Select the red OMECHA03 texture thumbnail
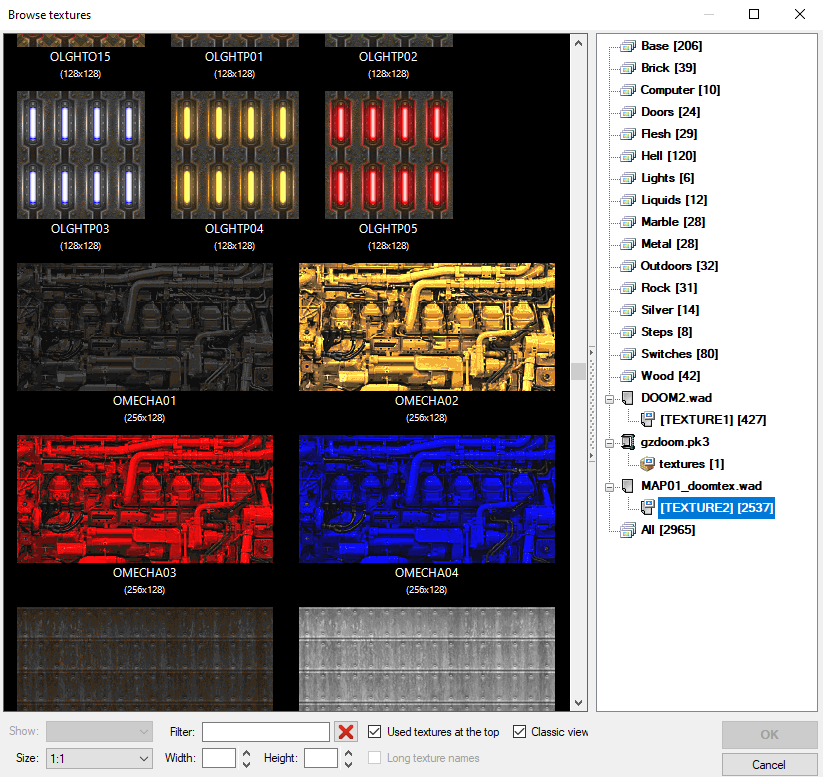Viewport: 823px width, 777px height. (145, 499)
